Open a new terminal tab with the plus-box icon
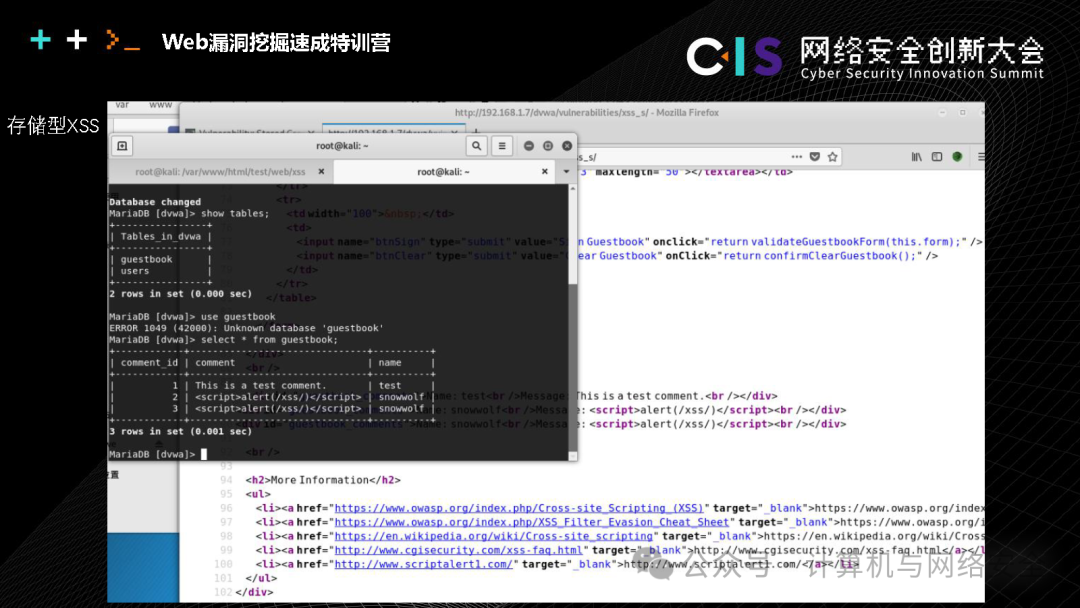Screen dimensions: 1080x608 click(122, 146)
